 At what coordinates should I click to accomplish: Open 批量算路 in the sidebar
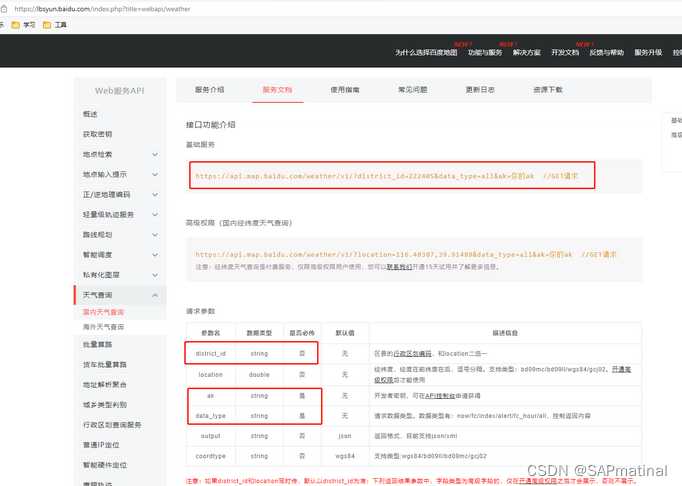point(120,344)
